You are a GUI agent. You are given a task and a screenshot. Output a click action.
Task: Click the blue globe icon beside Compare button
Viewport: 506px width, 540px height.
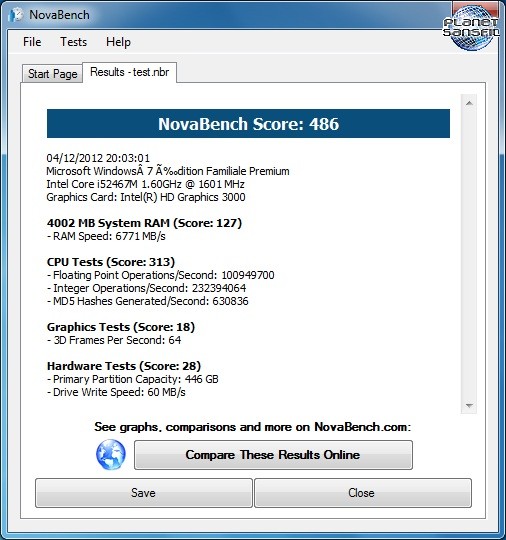point(111,455)
